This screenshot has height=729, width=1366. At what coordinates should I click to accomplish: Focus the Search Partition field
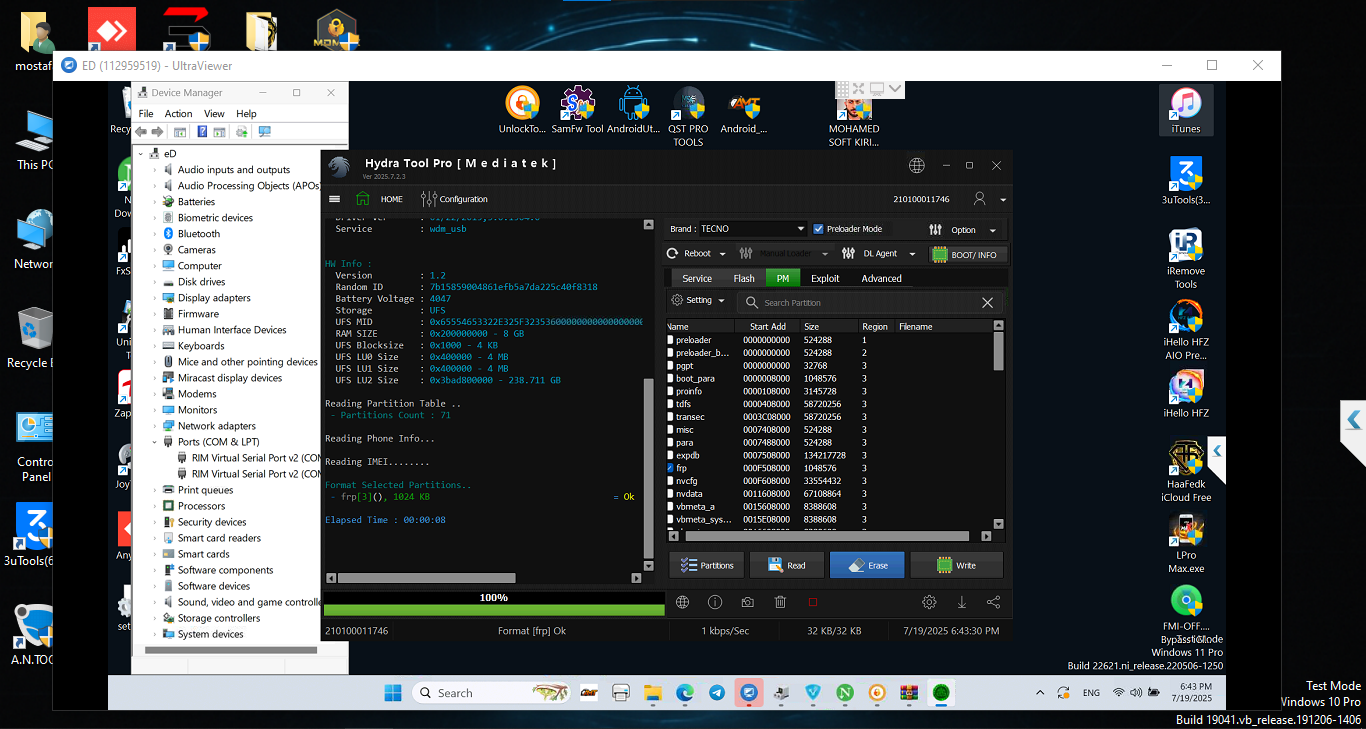[858, 303]
